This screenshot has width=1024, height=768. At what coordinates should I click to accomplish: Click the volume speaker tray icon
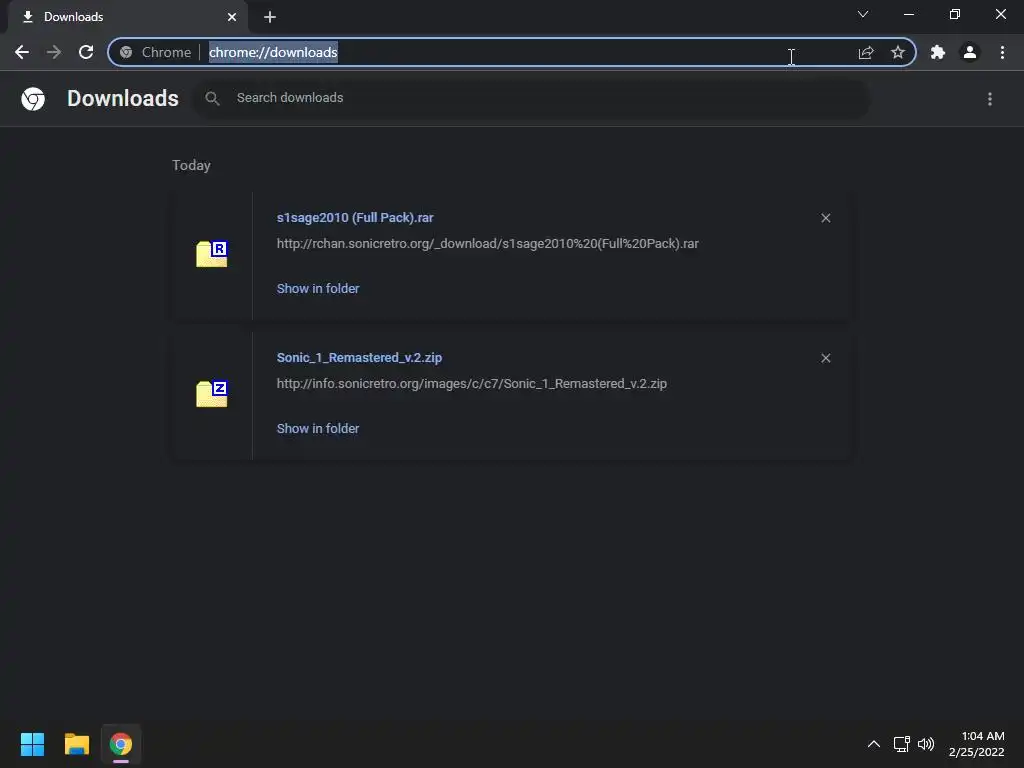pos(926,744)
